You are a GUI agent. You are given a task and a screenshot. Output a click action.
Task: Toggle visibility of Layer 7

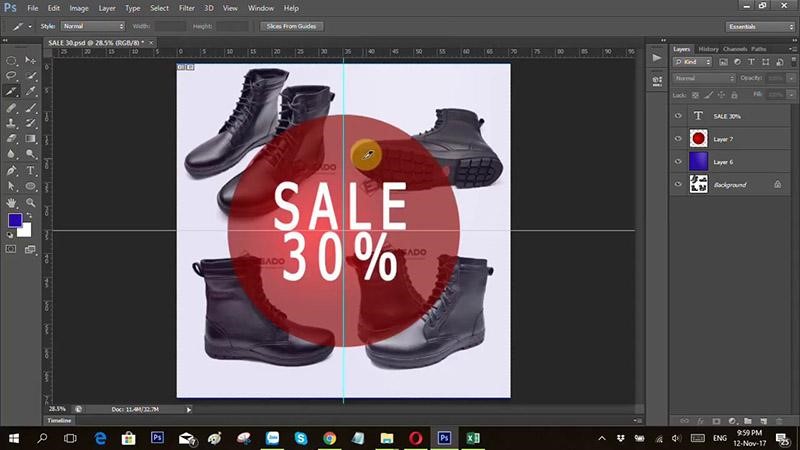click(678, 139)
